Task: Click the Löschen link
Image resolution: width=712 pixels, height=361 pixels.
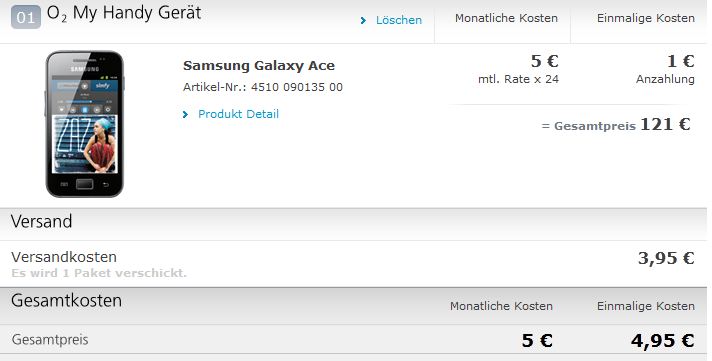Action: pos(399,20)
